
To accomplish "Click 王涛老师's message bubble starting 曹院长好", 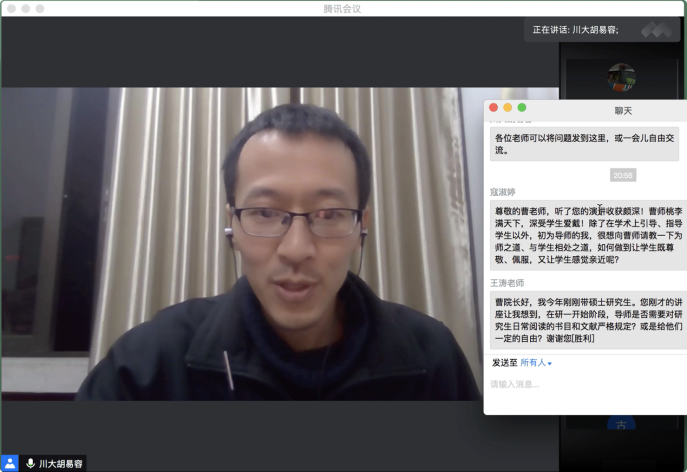I will click(588, 319).
